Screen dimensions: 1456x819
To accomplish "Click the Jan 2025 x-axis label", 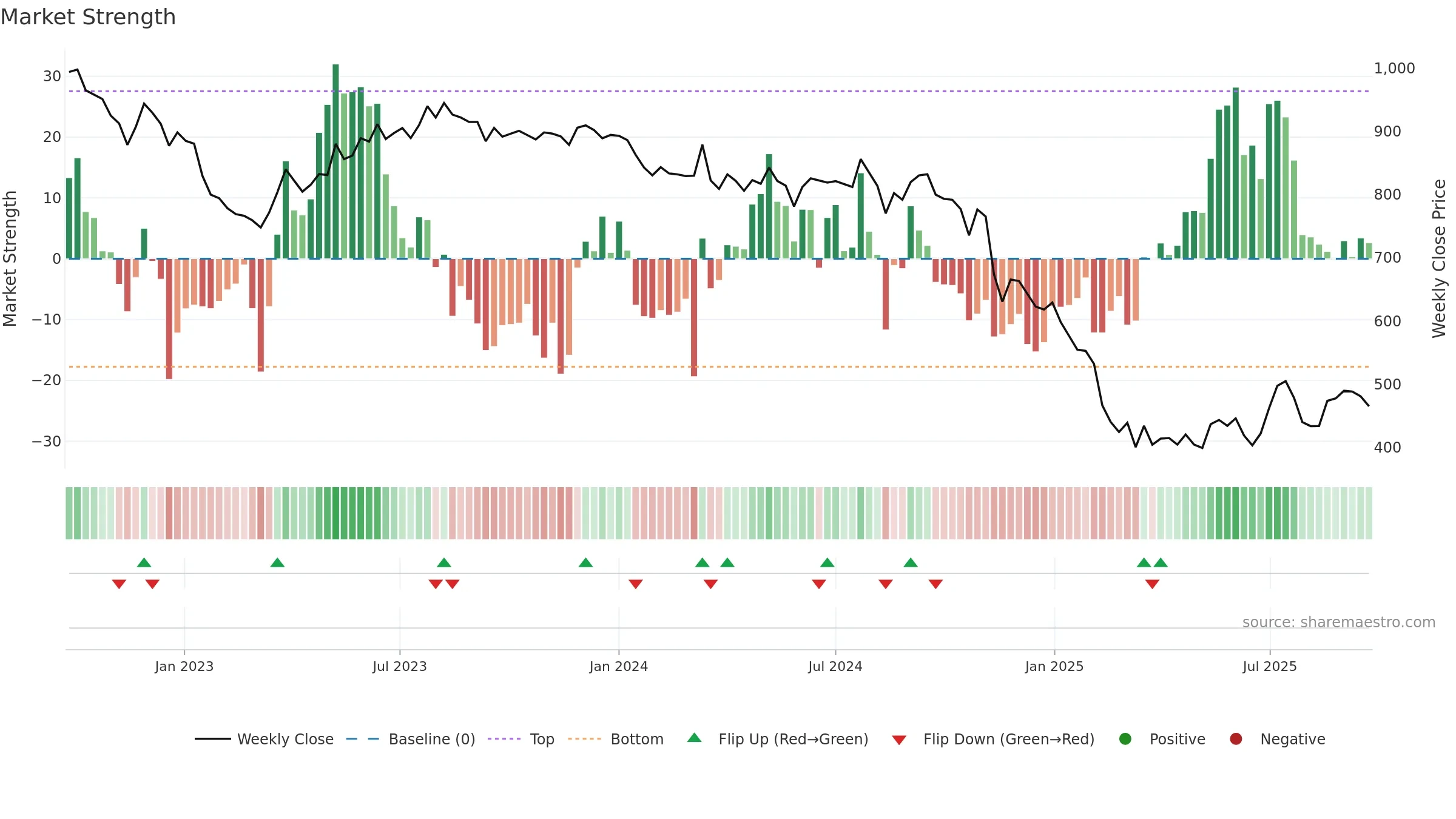I will [x=1054, y=666].
